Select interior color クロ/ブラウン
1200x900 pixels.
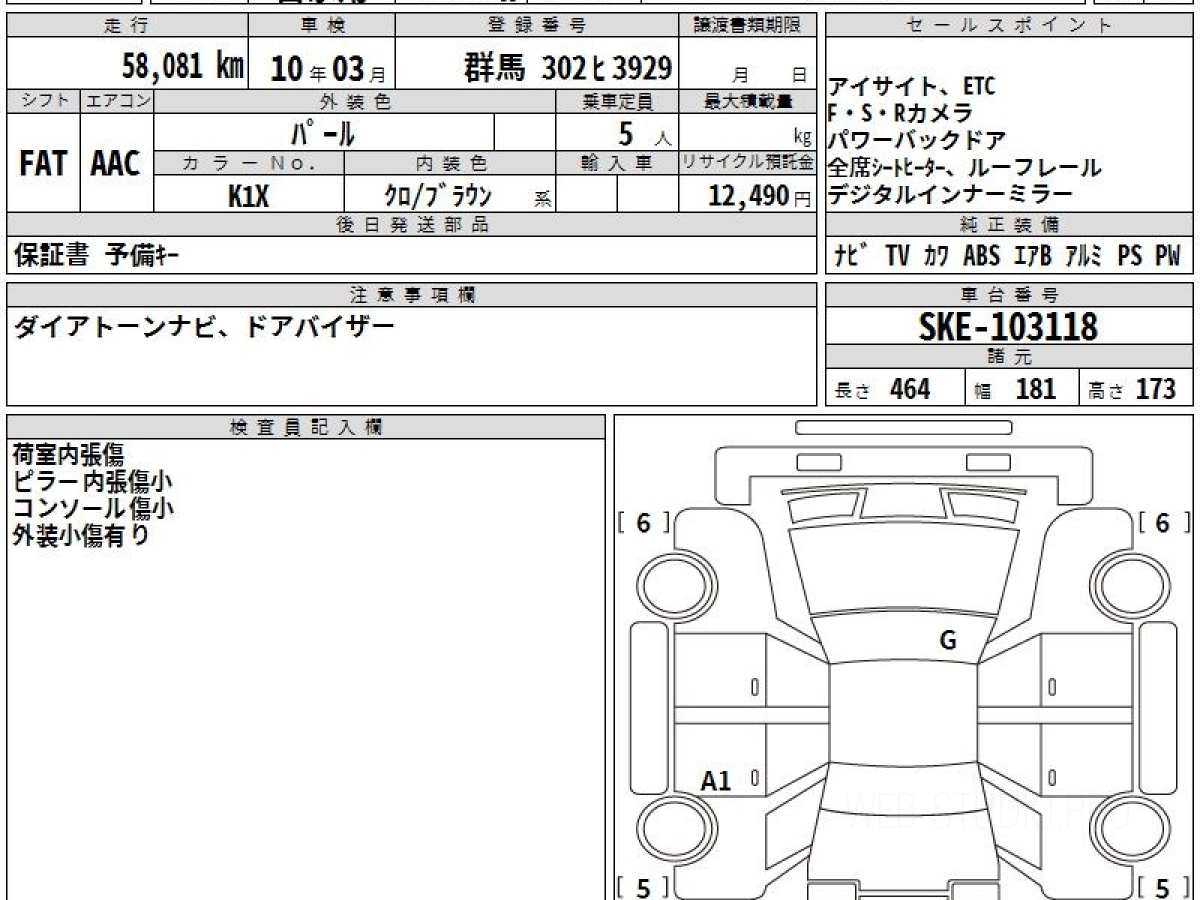[438, 196]
